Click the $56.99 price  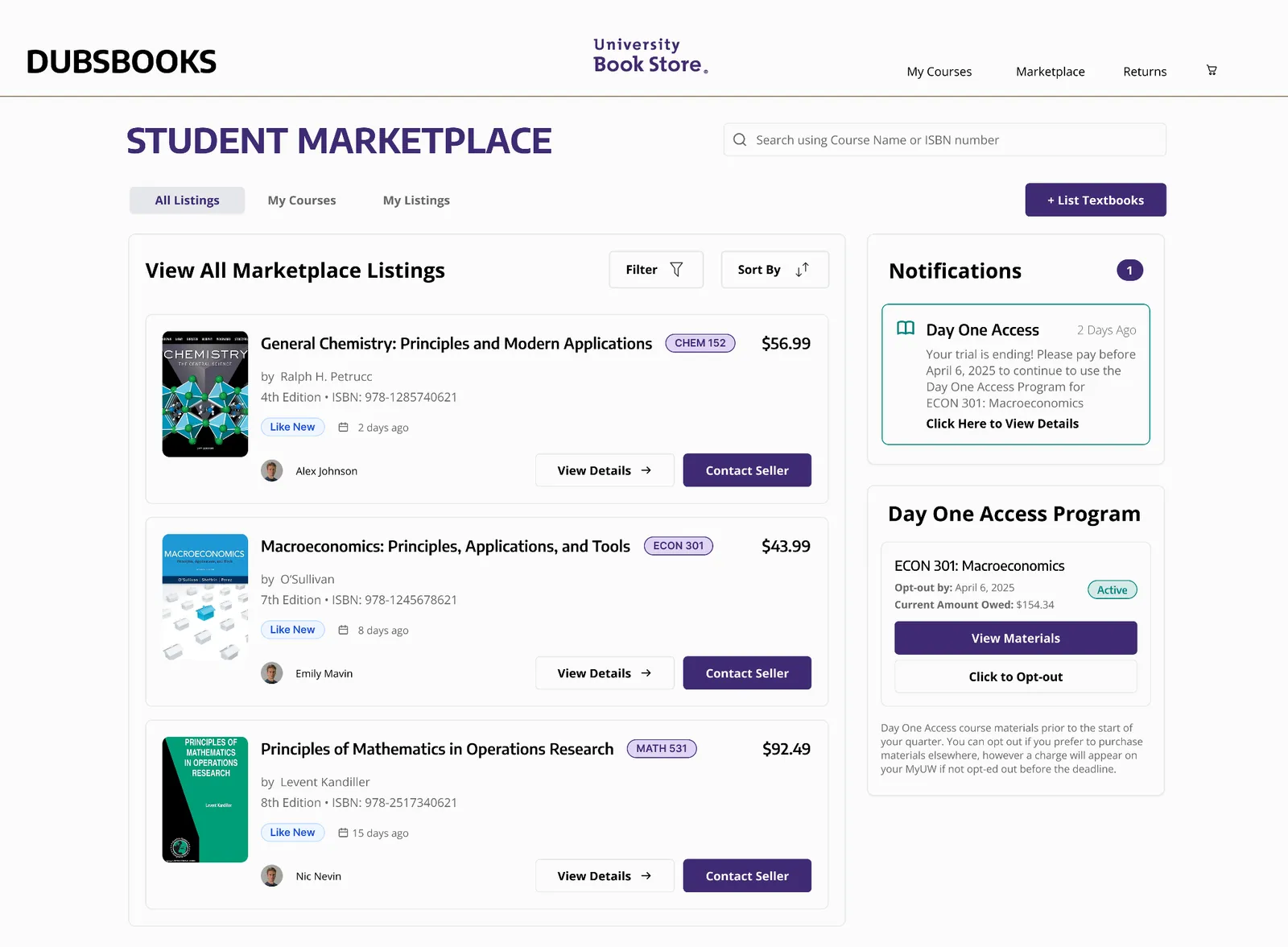pyautogui.click(x=786, y=344)
